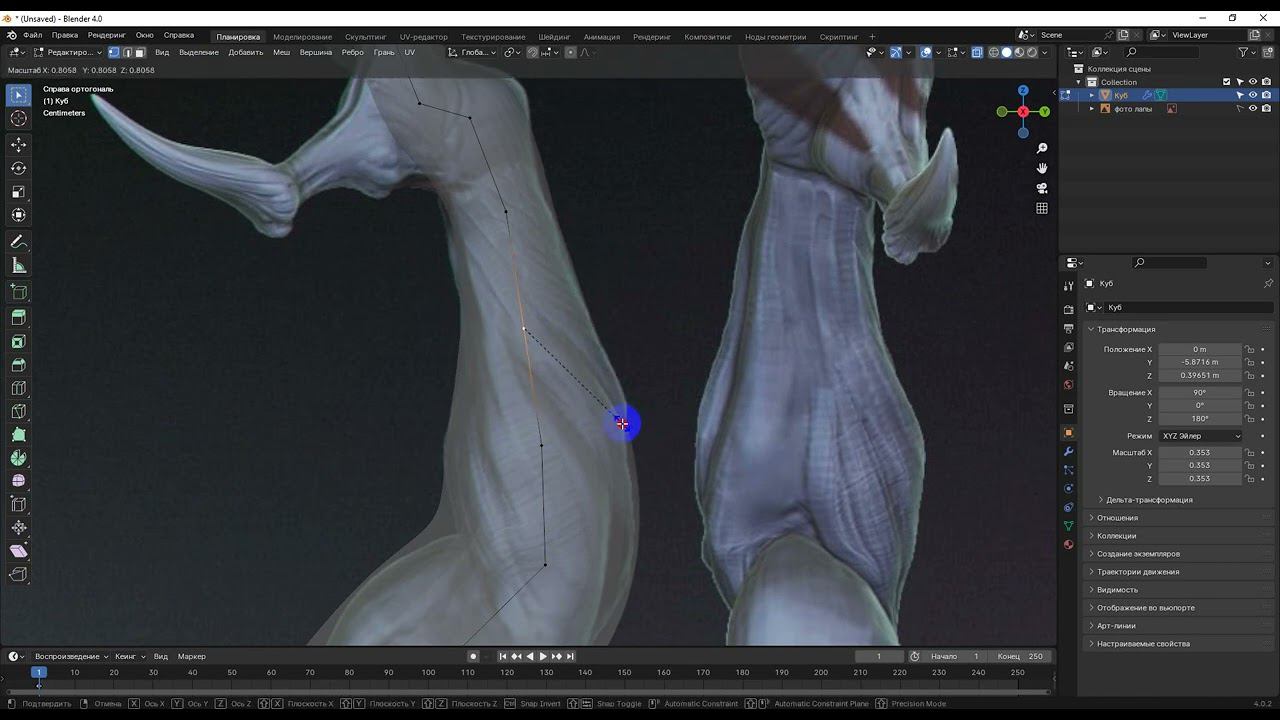This screenshot has height=720, width=1280.
Task: Toggle Collection exclude checkbox in outliner
Action: click(x=1227, y=82)
